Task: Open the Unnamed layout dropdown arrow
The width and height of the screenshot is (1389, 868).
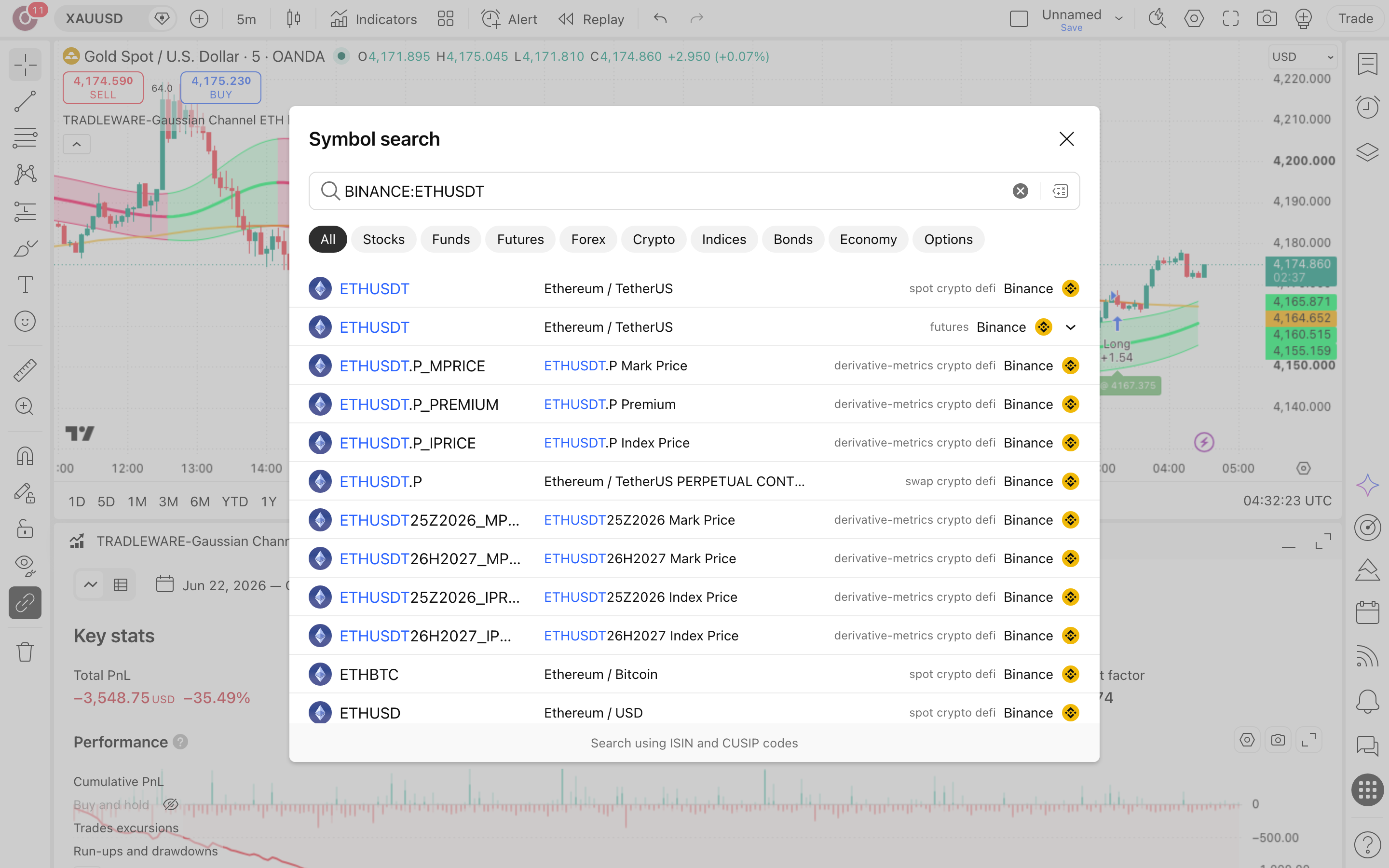Action: pos(1118,19)
